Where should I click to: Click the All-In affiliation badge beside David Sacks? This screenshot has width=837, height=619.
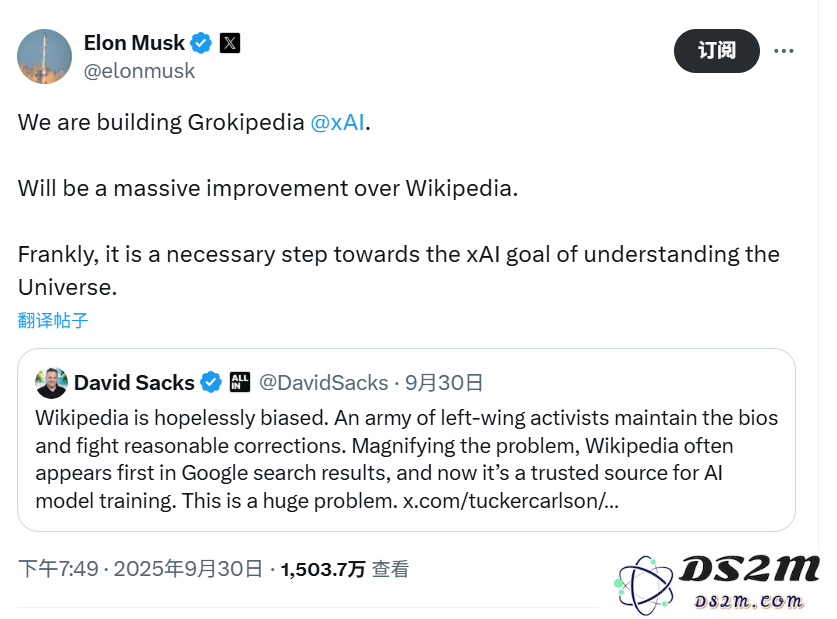tap(240, 382)
